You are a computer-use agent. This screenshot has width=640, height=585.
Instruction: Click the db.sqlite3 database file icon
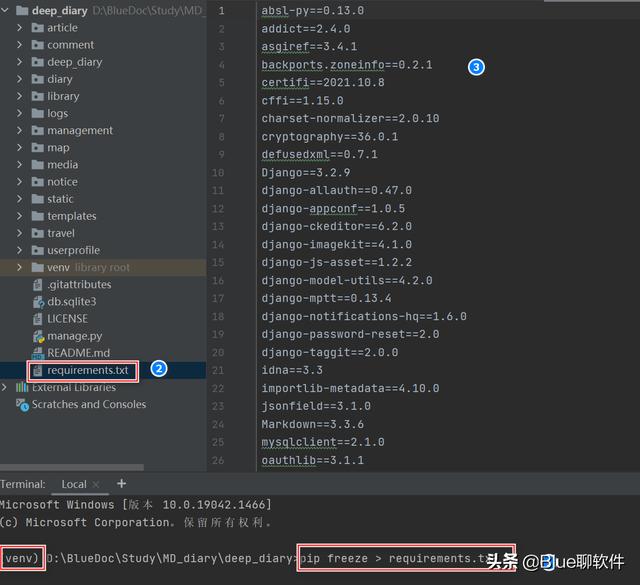pyautogui.click(x=38, y=302)
